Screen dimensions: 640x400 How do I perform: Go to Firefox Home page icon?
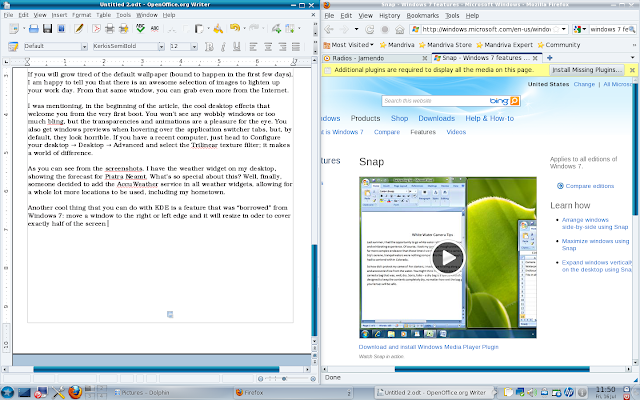pos(400,29)
